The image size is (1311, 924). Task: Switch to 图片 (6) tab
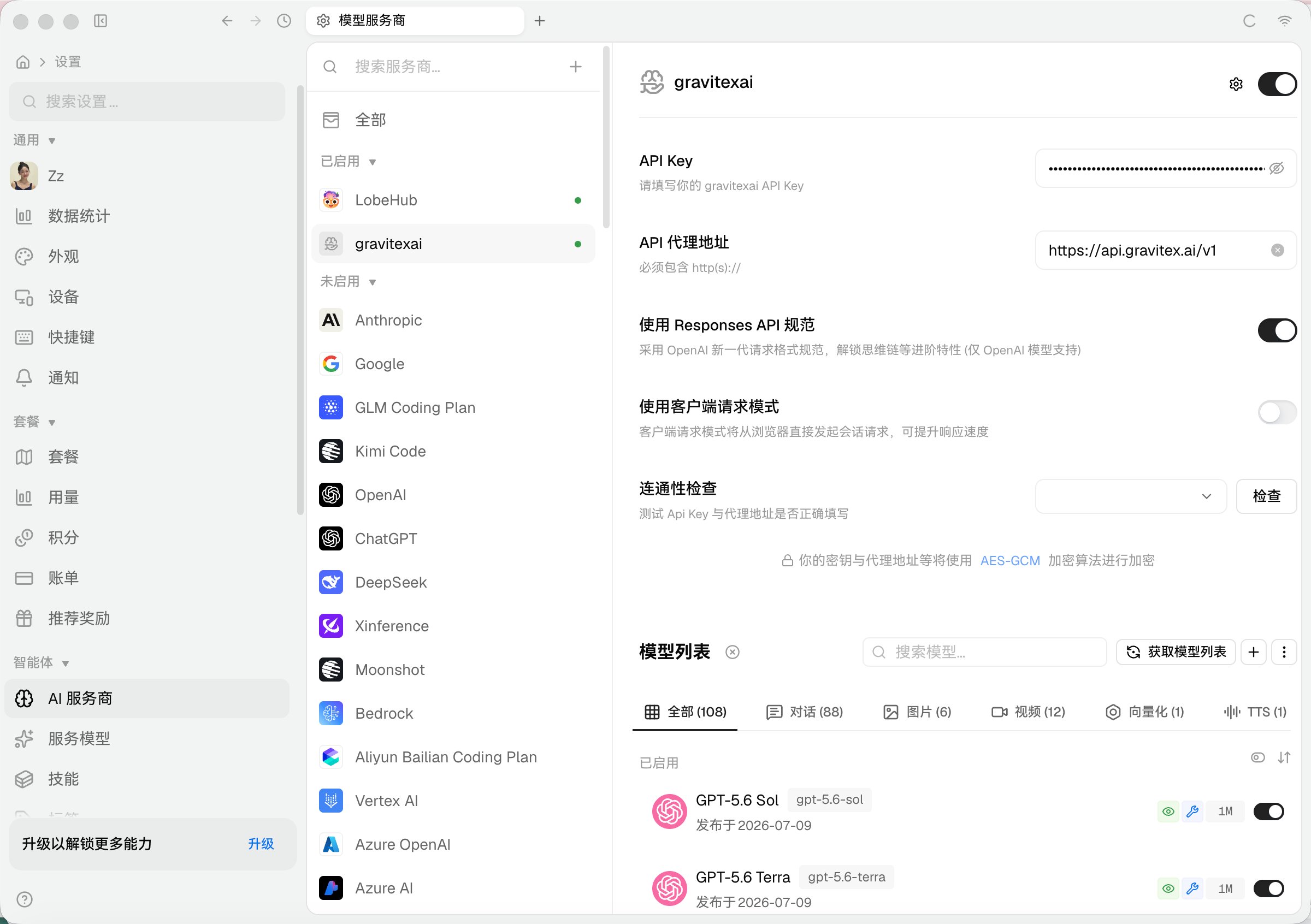pos(917,712)
